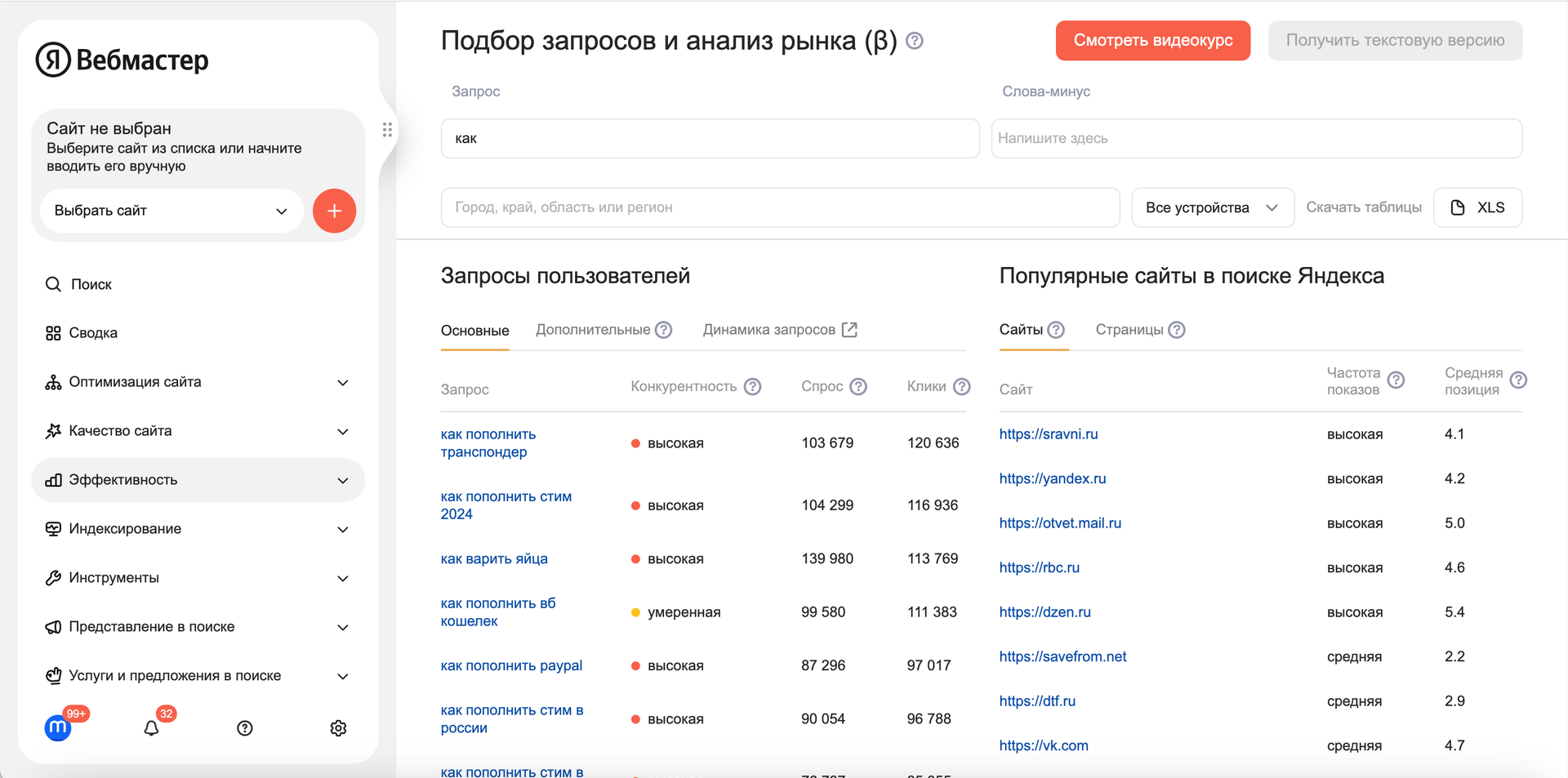Click external link icon beside Динамика запросов

pos(849,330)
